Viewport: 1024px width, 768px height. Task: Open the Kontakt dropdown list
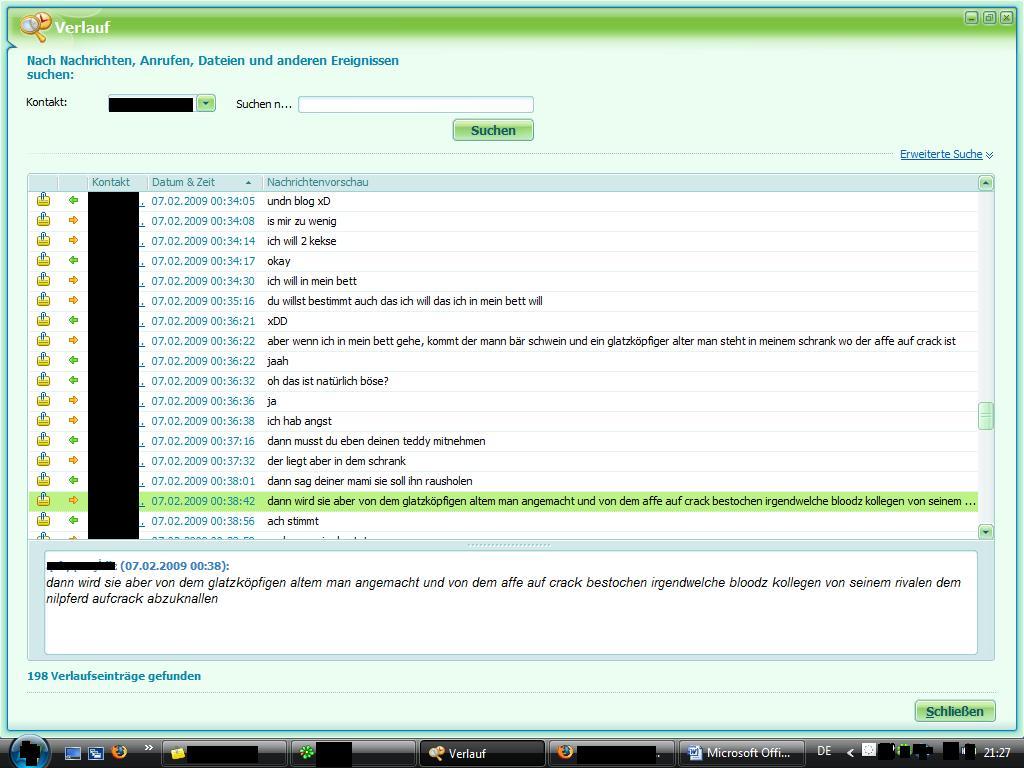coord(205,103)
